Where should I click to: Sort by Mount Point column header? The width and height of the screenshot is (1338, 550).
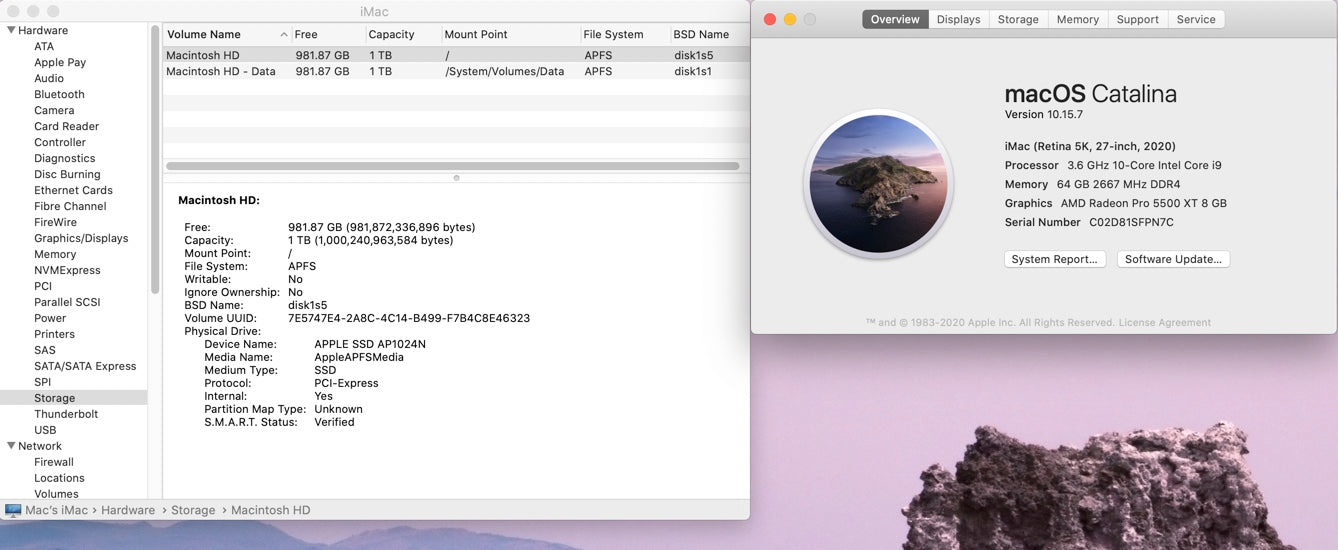click(511, 34)
